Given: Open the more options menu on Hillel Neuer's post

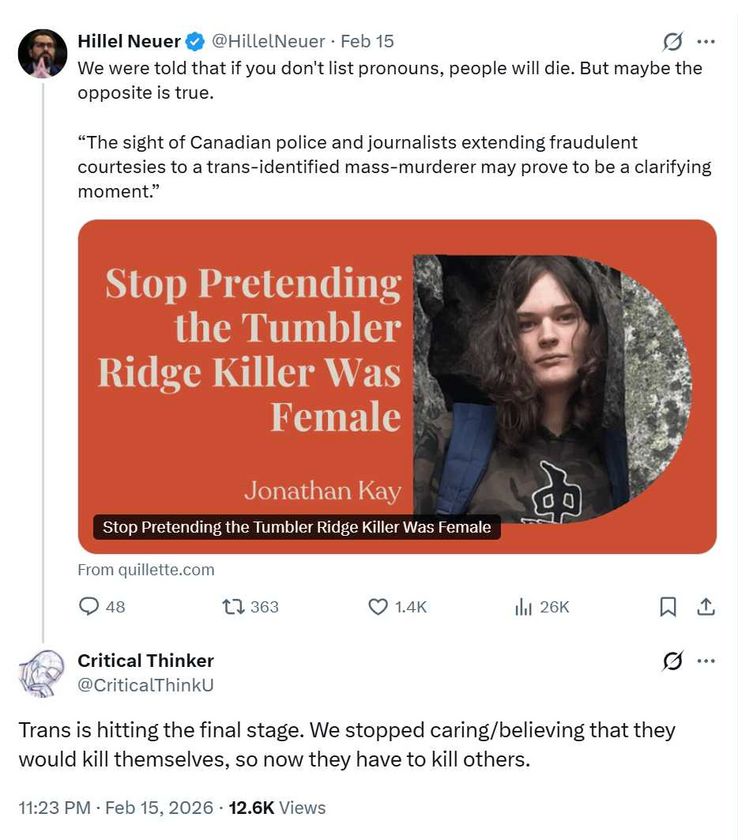Looking at the screenshot, I should pyautogui.click(x=706, y=42).
